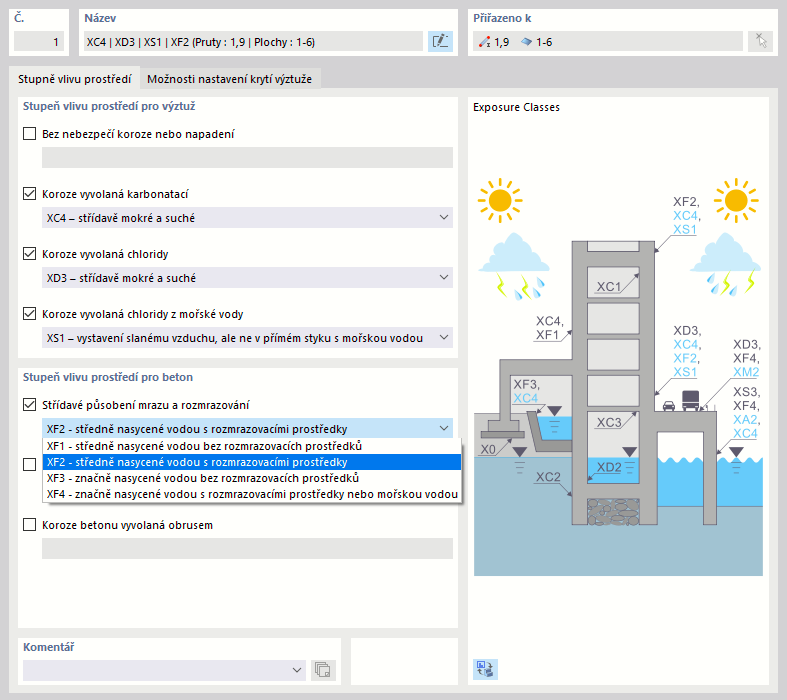Open the Komentář dropdown
Viewport: 787px width, 700px height.
point(164,670)
